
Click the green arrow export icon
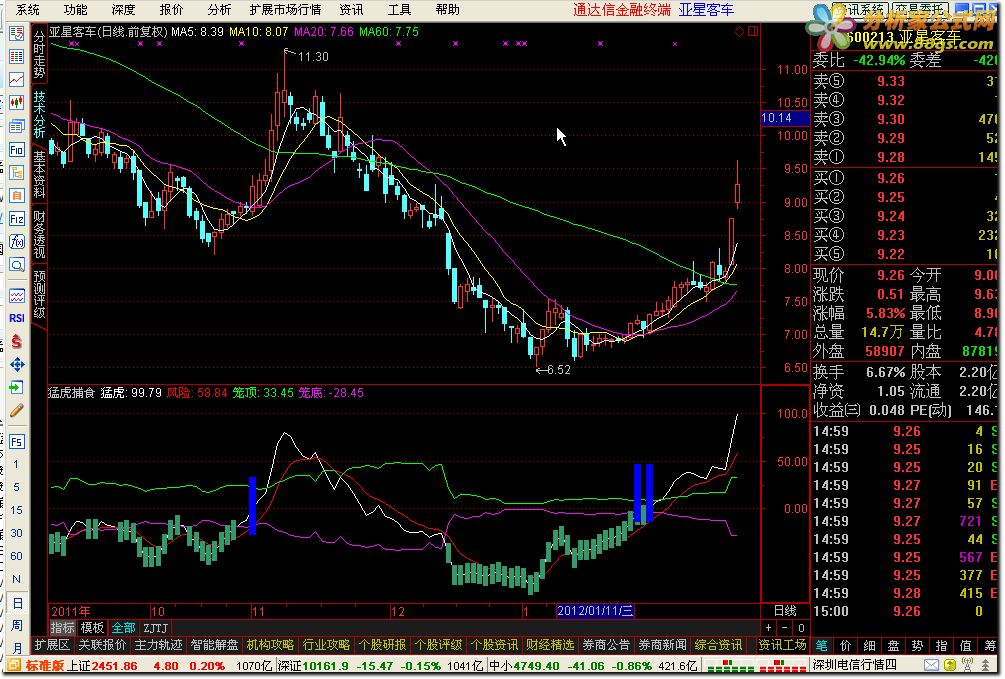coord(17,387)
